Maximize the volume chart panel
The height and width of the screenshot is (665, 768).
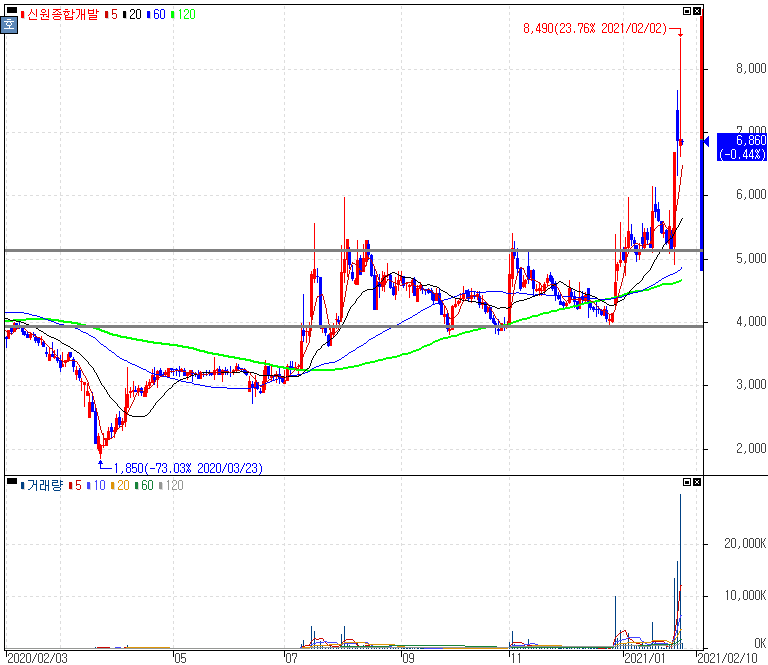687,482
